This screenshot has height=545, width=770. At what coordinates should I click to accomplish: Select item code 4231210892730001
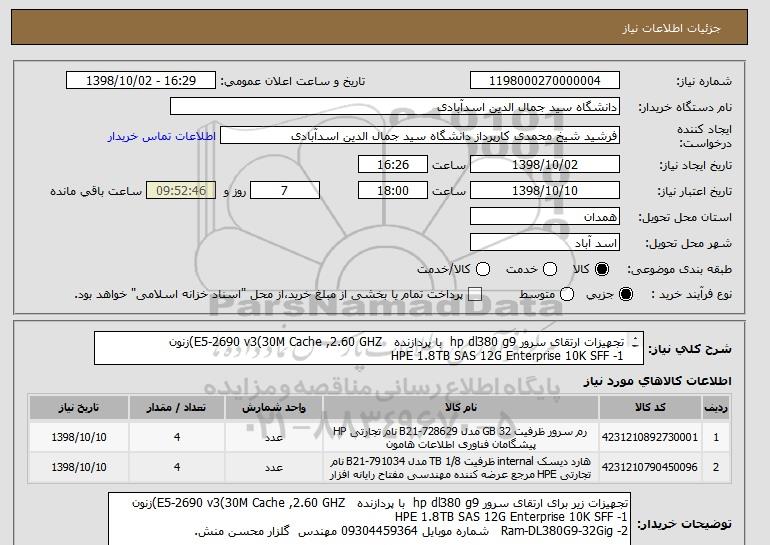coord(650,437)
